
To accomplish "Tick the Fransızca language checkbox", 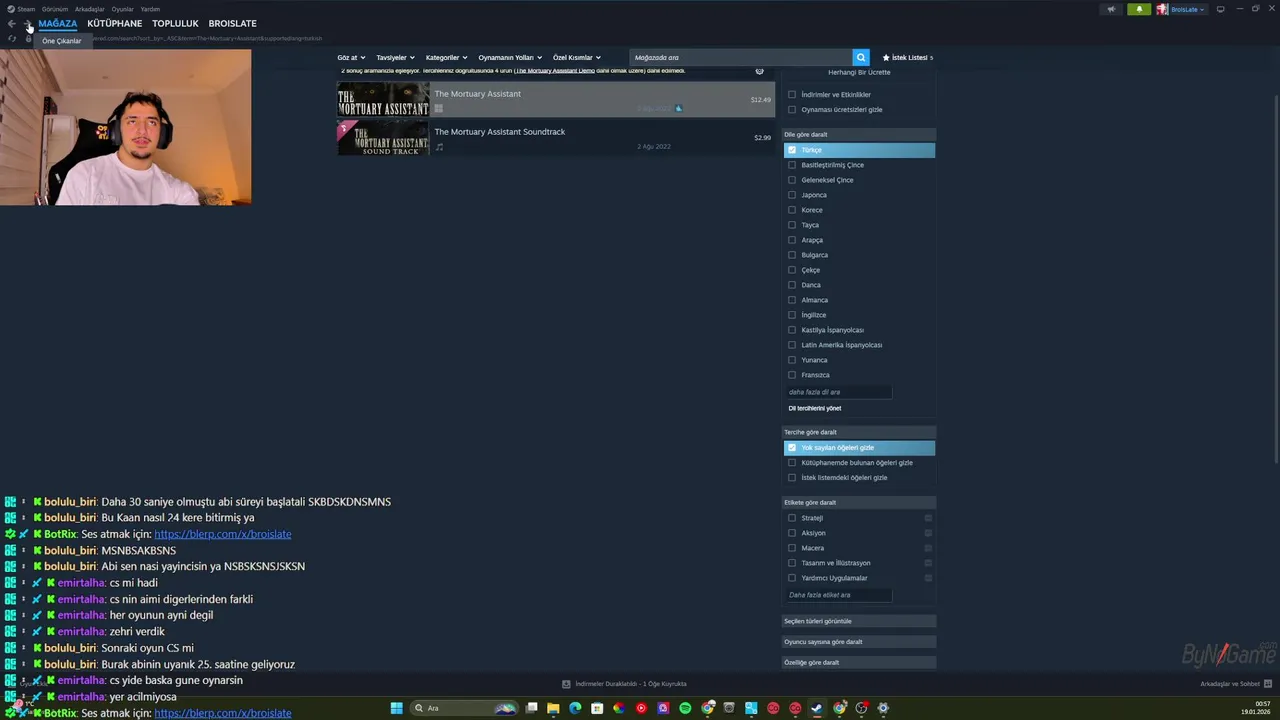I will (x=792, y=375).
